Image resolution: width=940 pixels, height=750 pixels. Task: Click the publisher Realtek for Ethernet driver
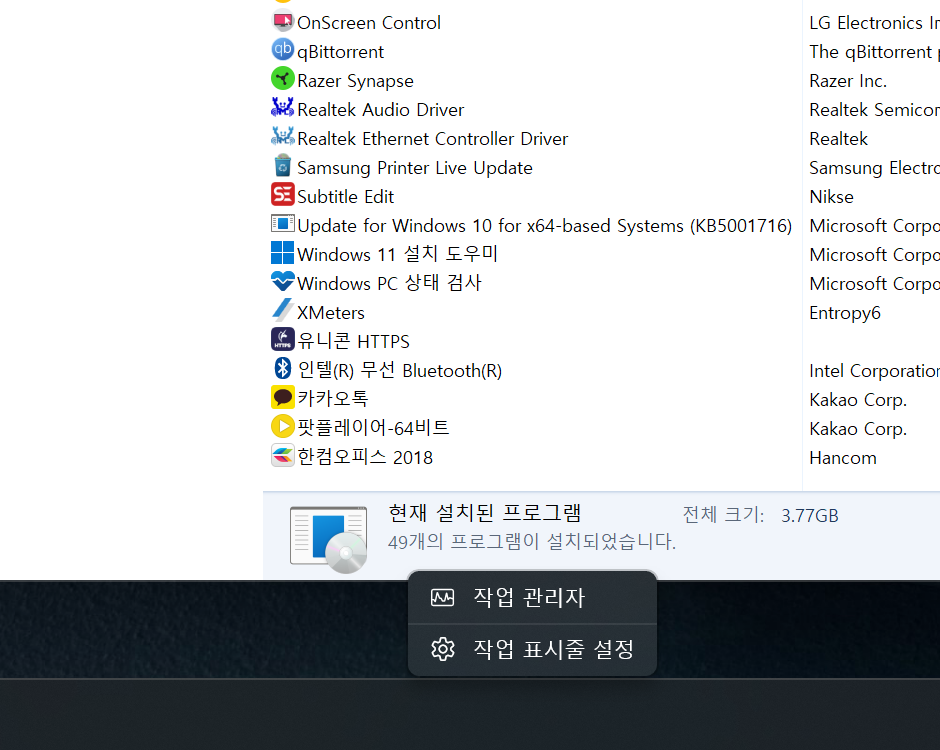(838, 139)
